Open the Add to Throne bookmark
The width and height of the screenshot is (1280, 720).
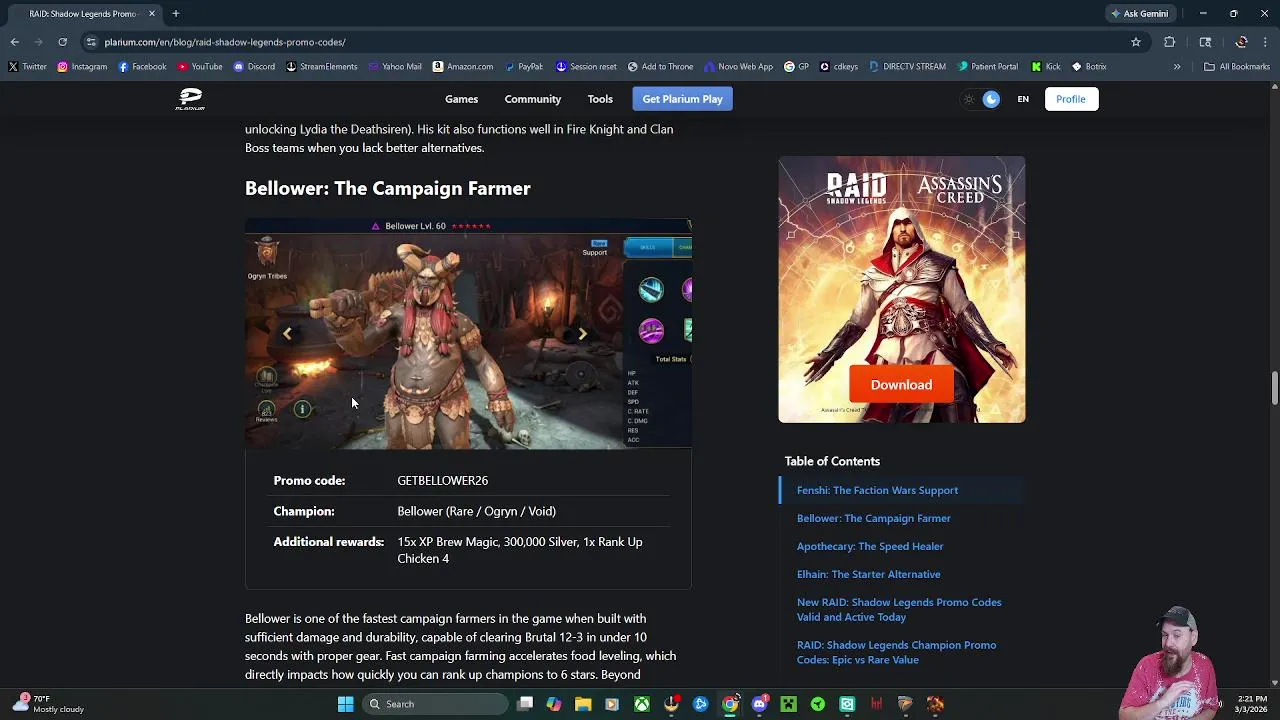pos(660,67)
